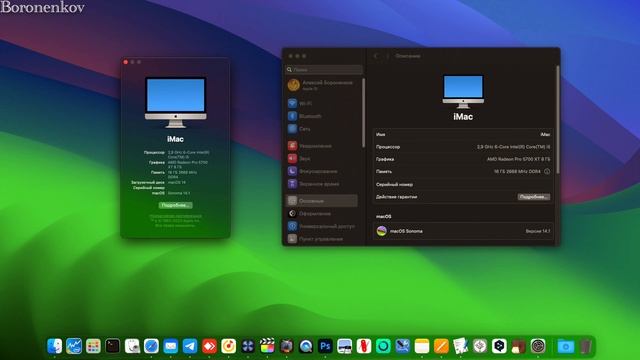Open regulatory certification link in About window
The width and height of the screenshot is (640, 360).
176,216
